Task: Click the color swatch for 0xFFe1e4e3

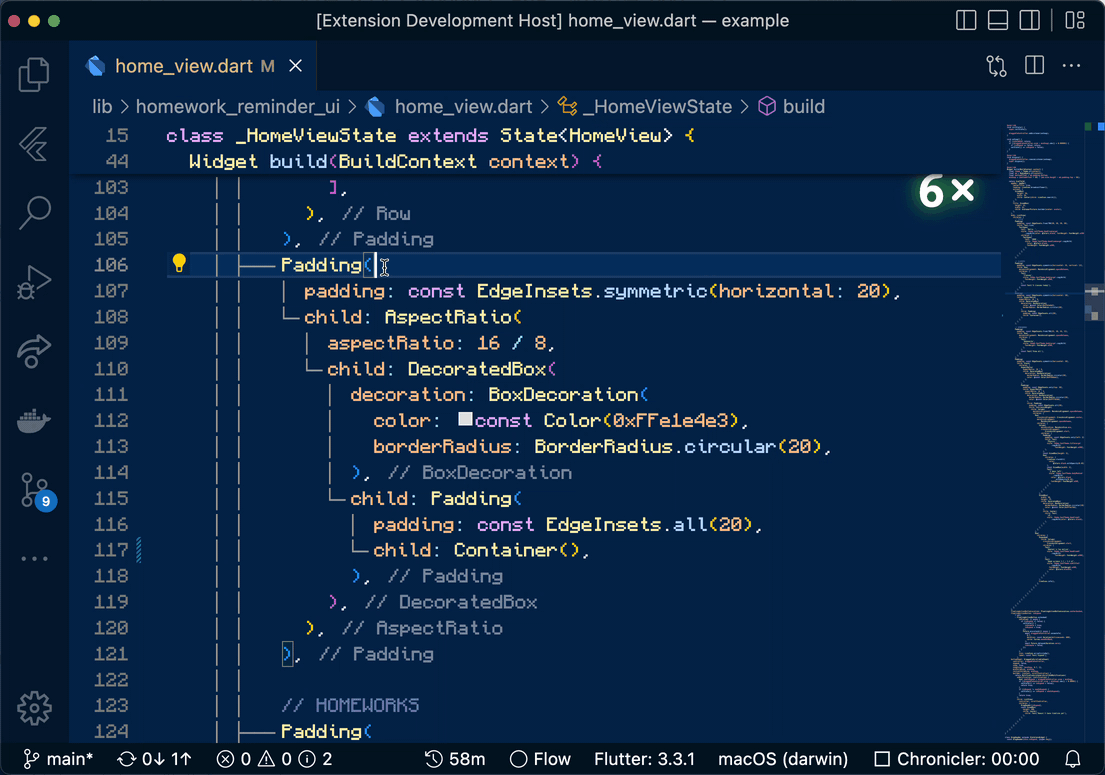Action: (x=465, y=419)
